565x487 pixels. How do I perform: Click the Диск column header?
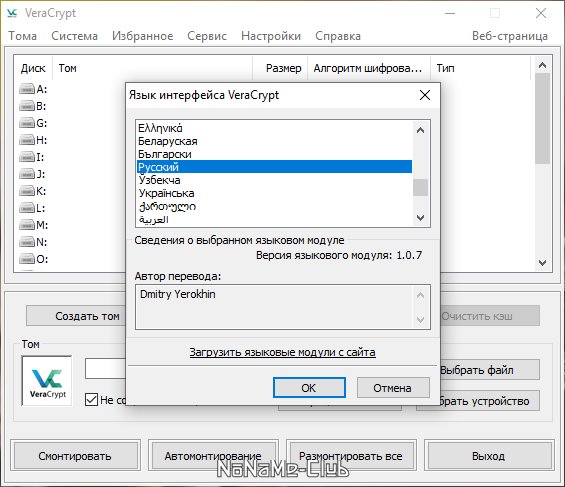coord(33,68)
